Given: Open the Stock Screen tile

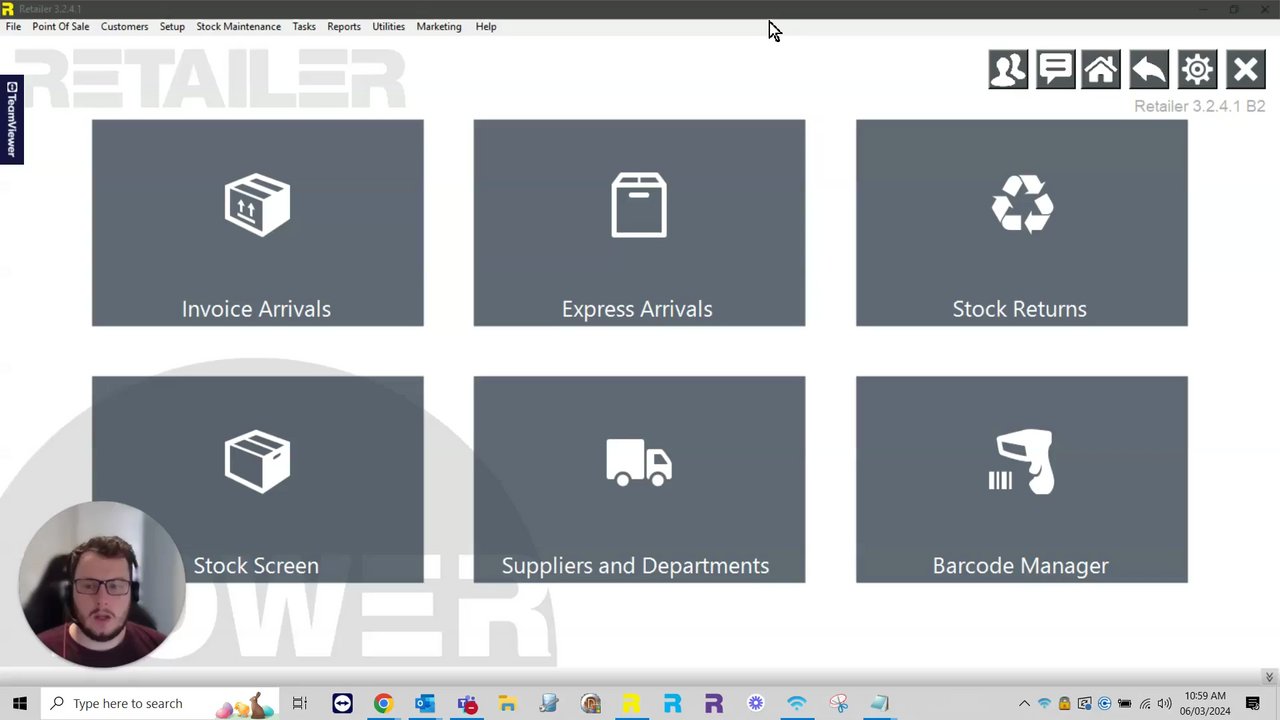Looking at the screenshot, I should click(257, 479).
